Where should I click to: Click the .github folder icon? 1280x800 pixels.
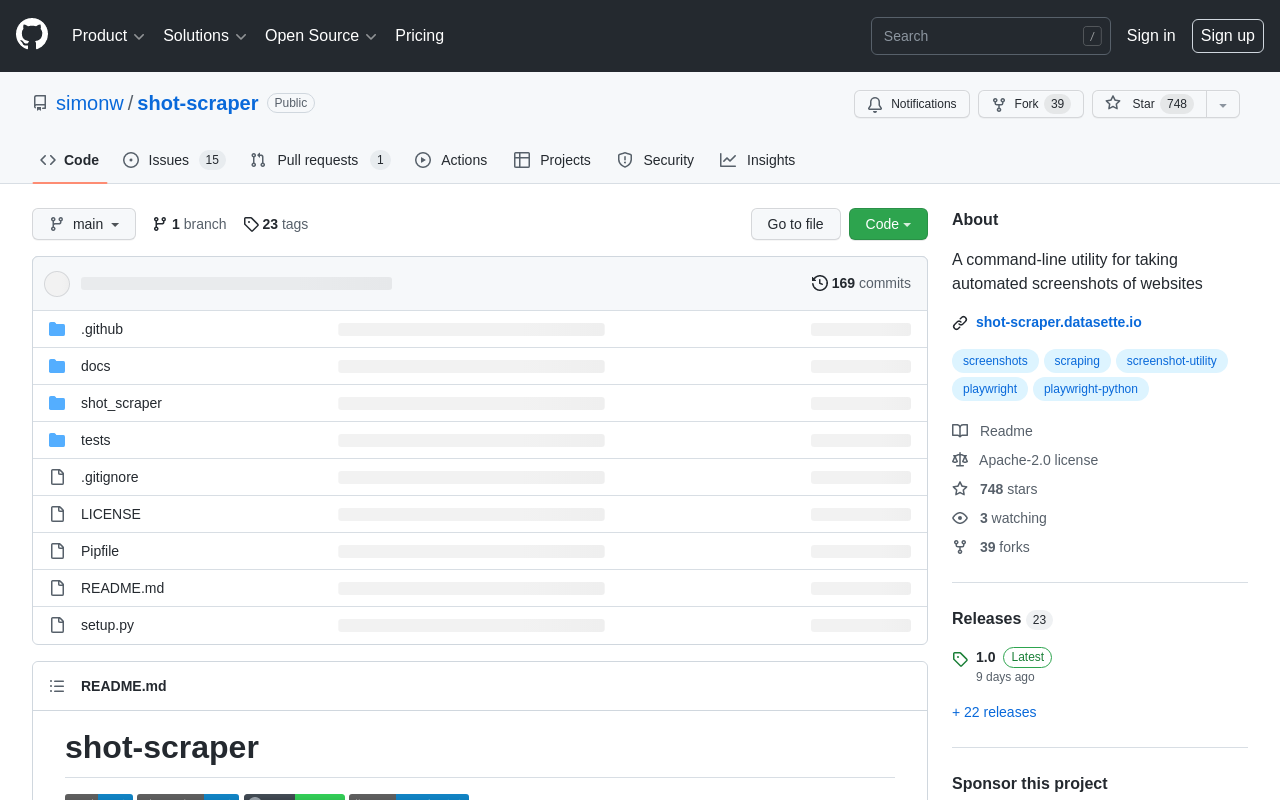[x=57, y=329]
